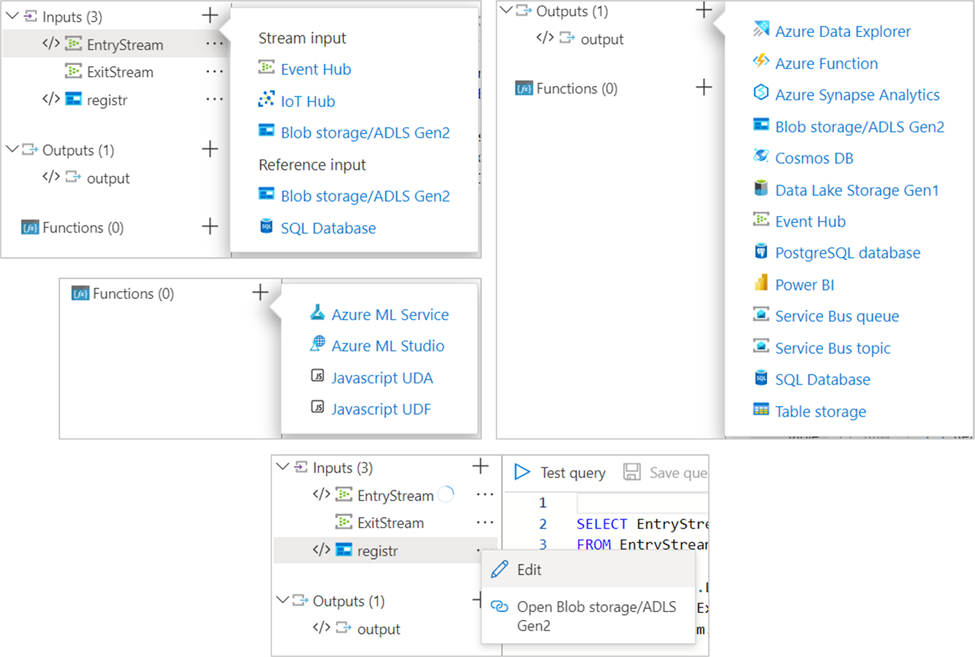975x657 pixels.
Task: Choose Azure Synapse Analytics output
Action: tap(857, 94)
